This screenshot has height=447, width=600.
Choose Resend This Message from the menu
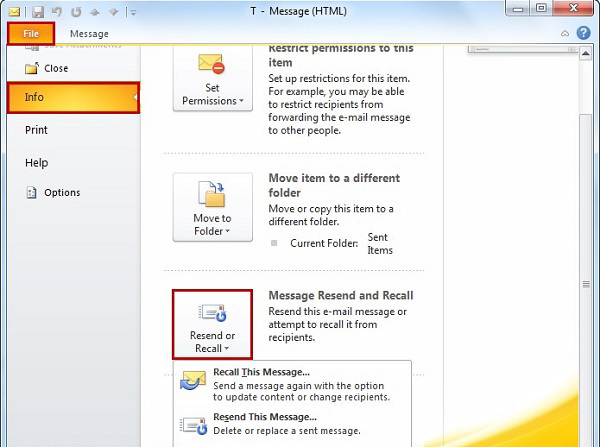pos(265,416)
